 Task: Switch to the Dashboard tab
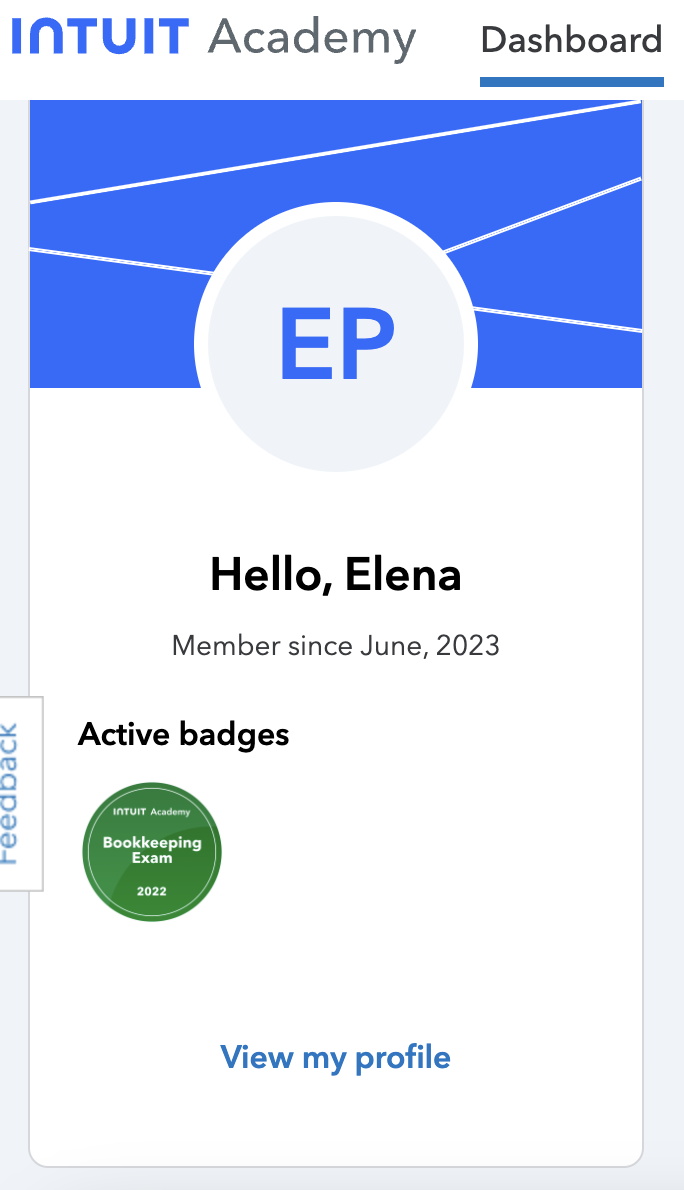point(571,40)
